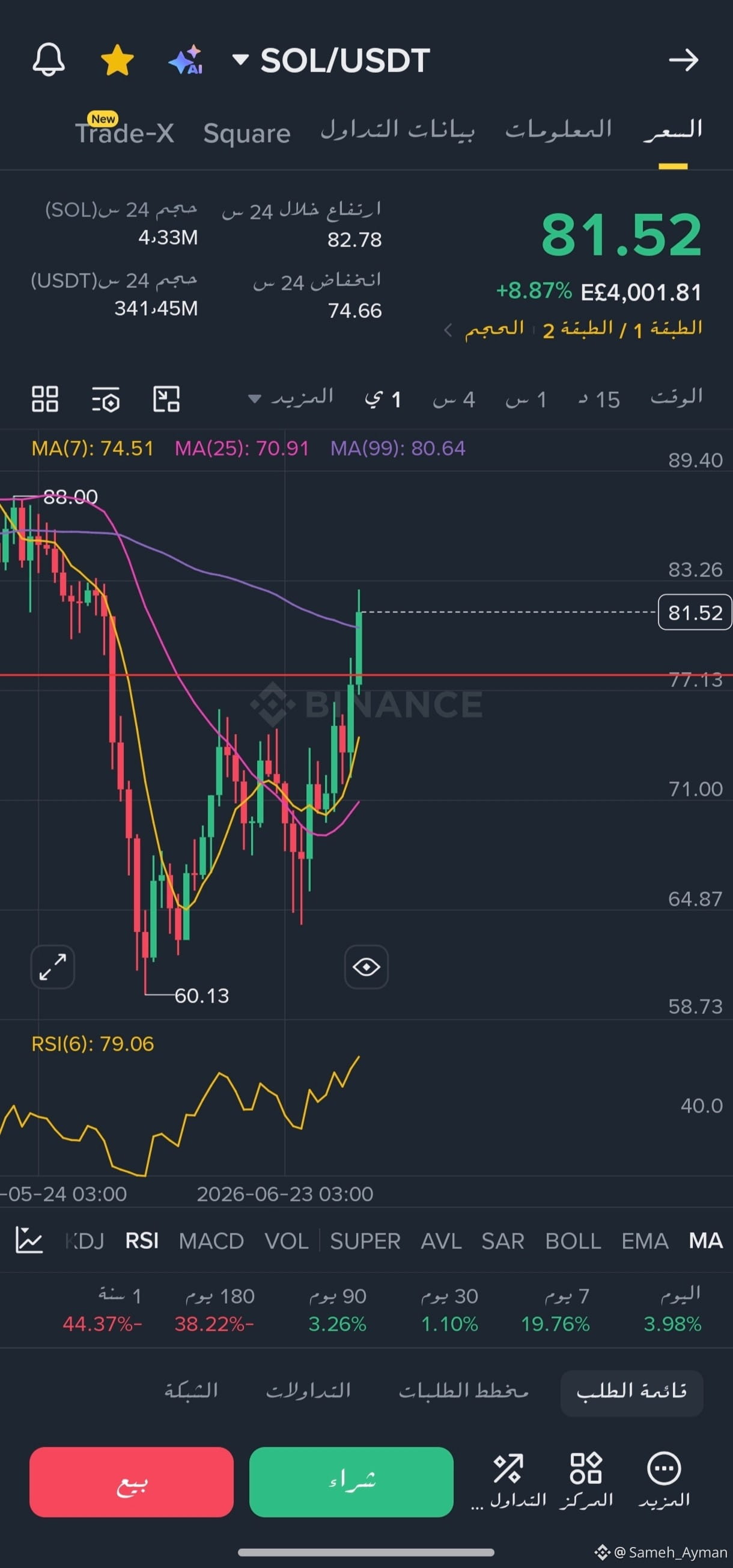Tap the 24h low value 74.66
The height and width of the screenshot is (1568, 733).
point(354,311)
